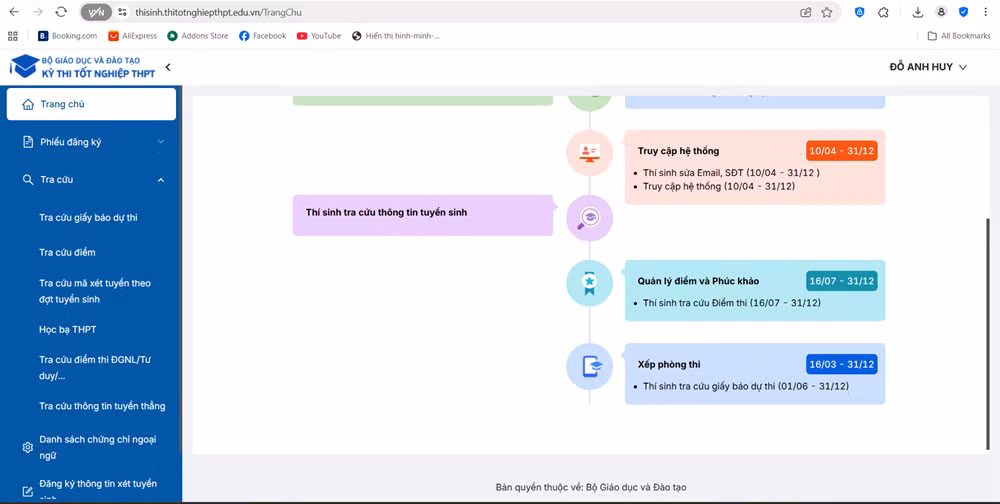Click the magnifier icon beside Tra cứu
The image size is (1000, 504).
[28, 180]
